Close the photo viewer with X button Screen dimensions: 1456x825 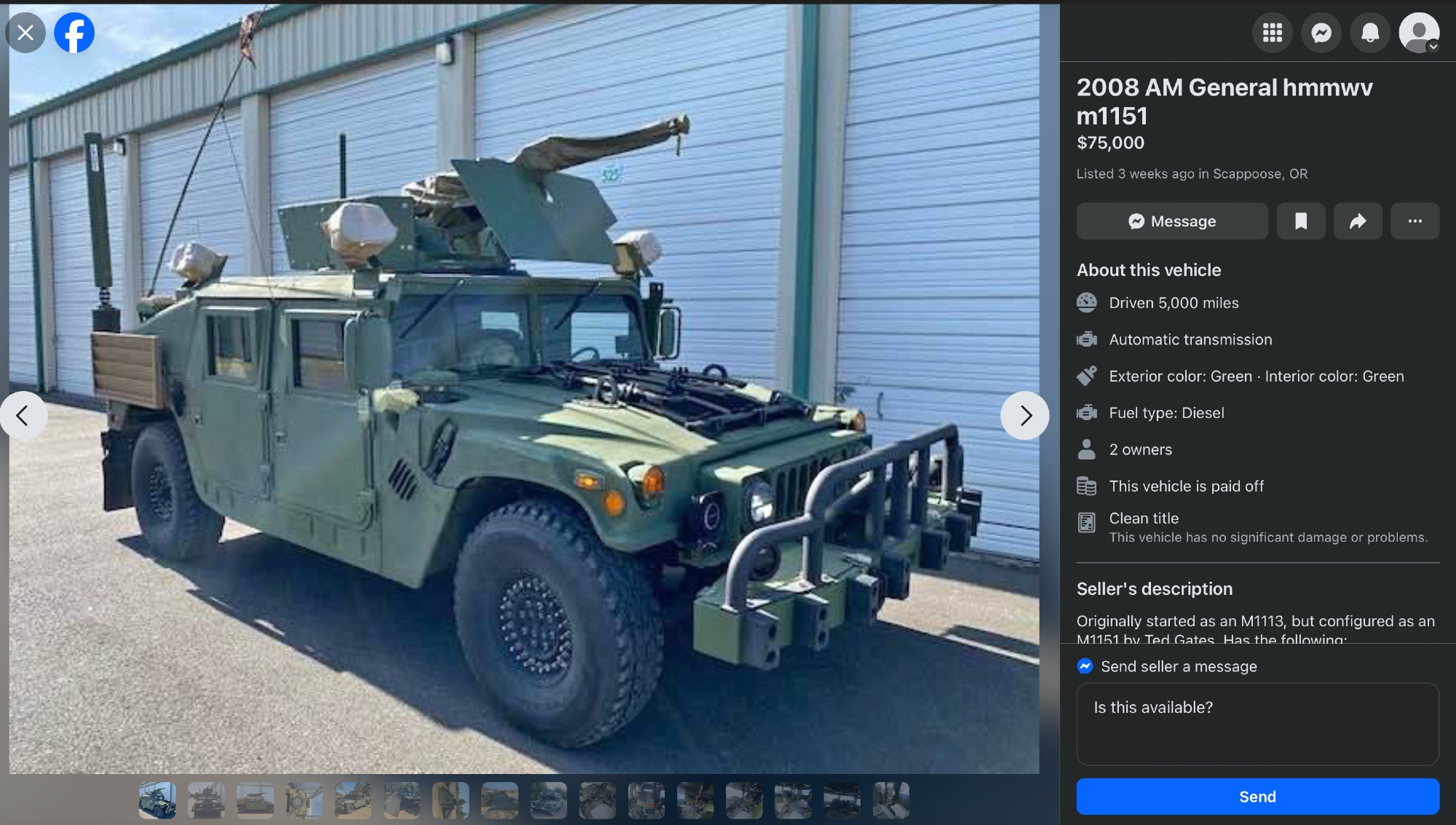point(25,33)
